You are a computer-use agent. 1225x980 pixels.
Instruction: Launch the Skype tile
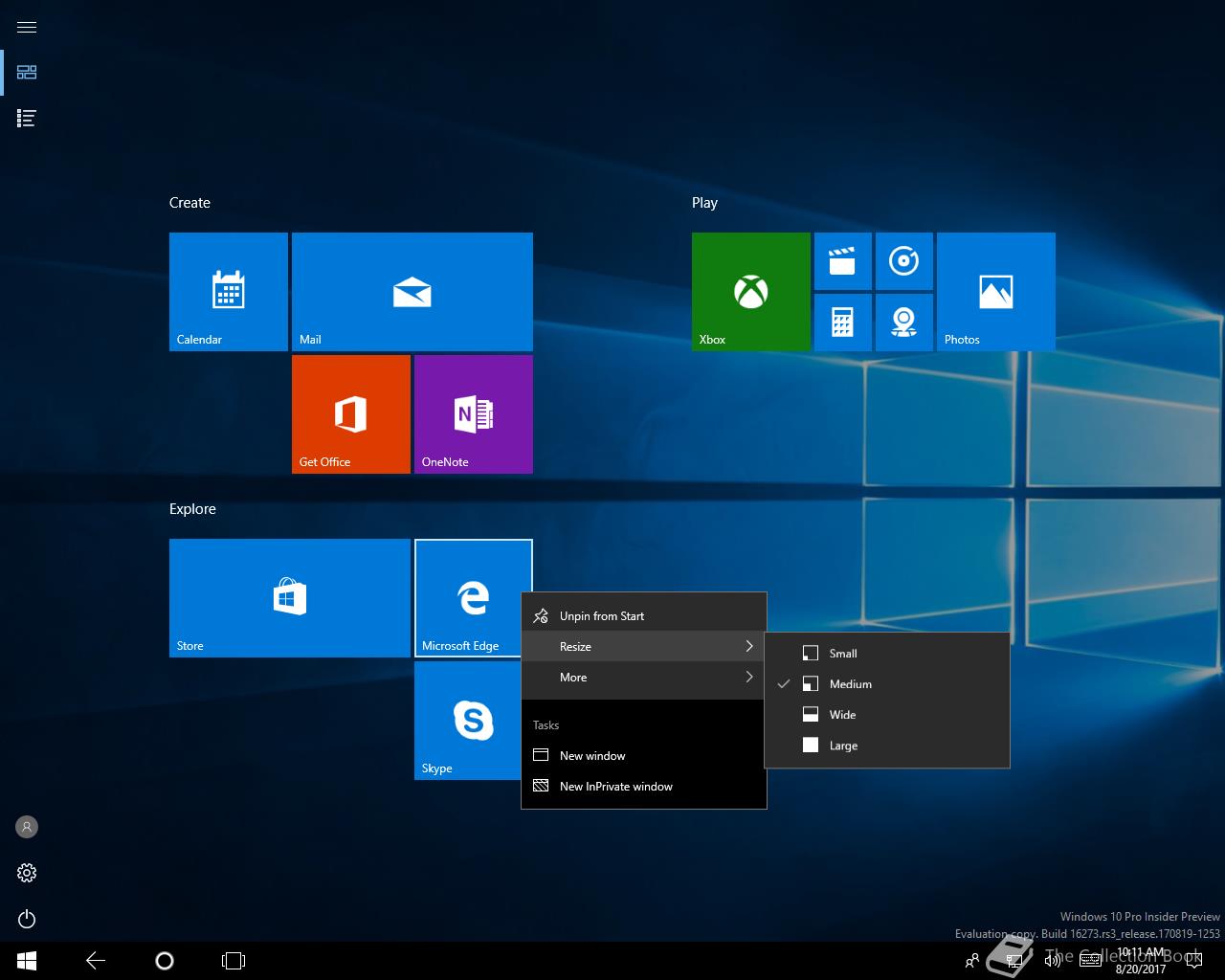[467, 721]
